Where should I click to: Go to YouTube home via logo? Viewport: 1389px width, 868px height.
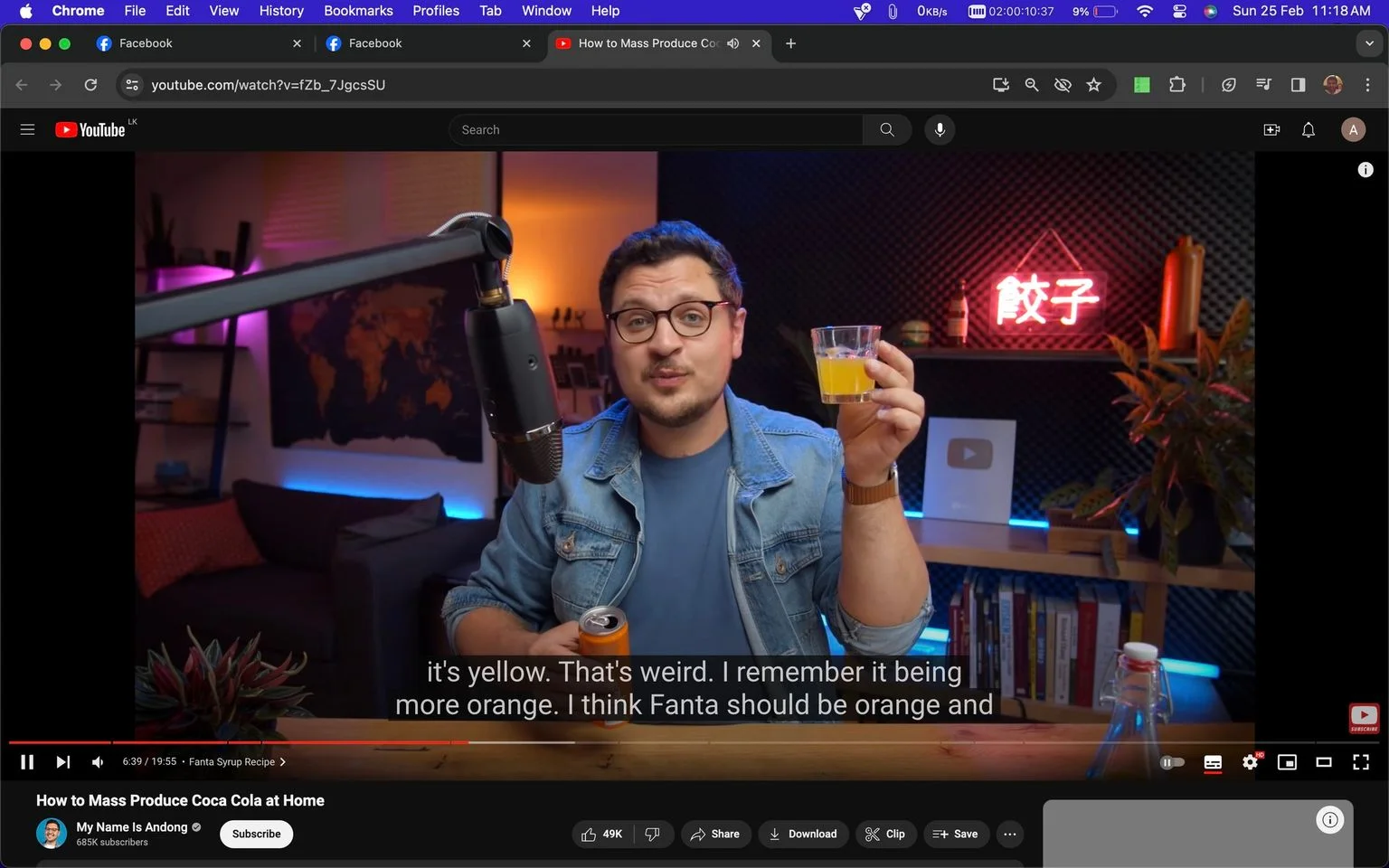click(90, 129)
